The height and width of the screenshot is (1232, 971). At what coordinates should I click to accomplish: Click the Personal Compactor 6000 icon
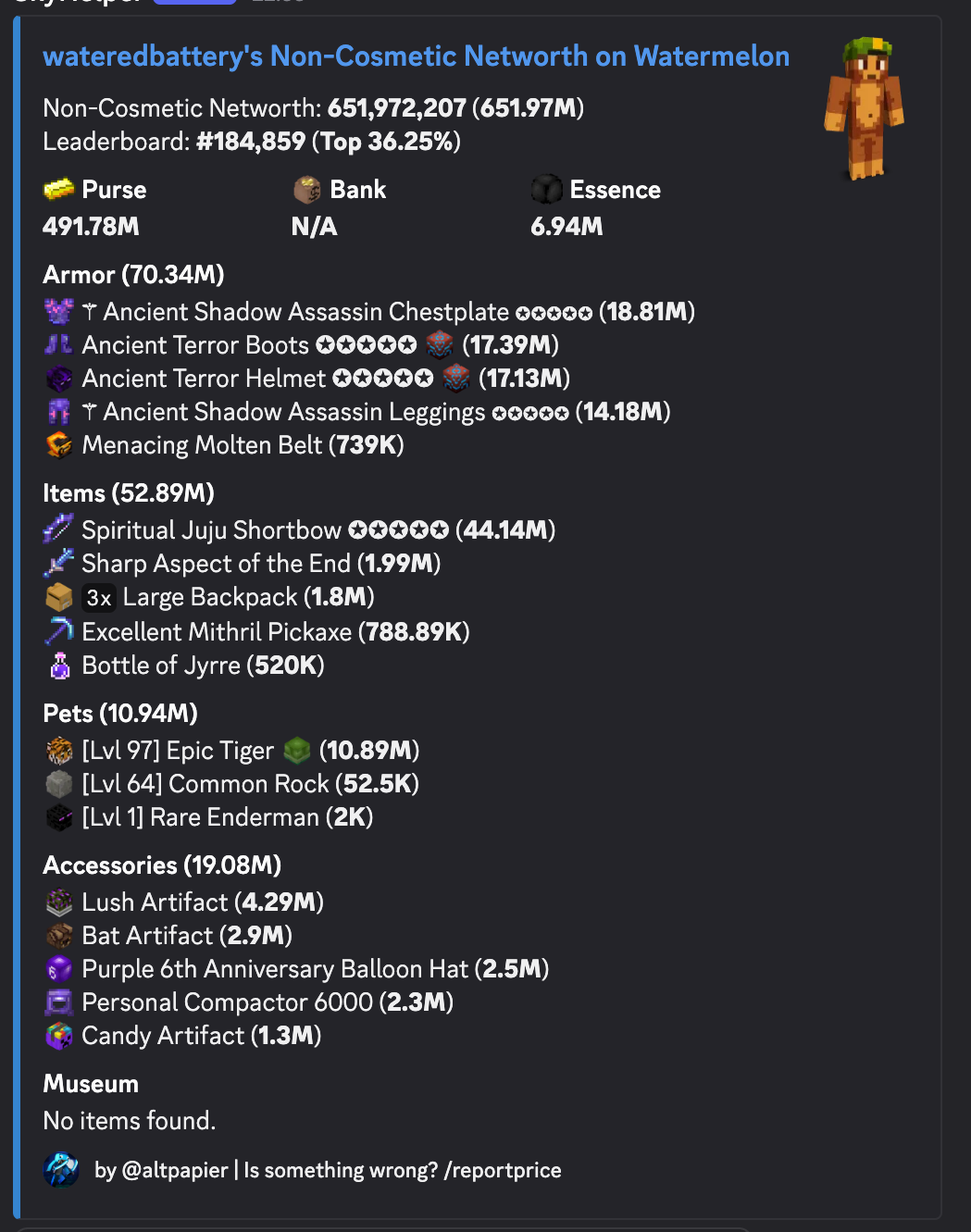tap(58, 1002)
